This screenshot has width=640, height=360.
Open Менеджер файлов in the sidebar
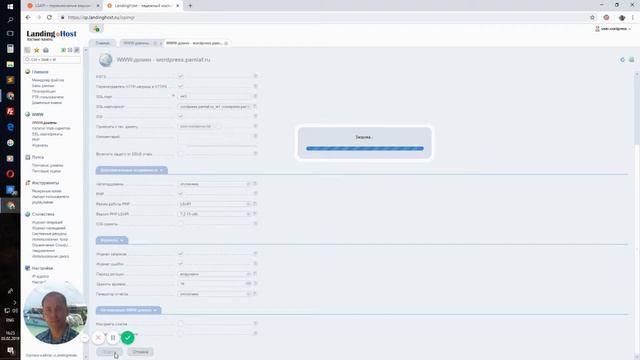[48, 80]
